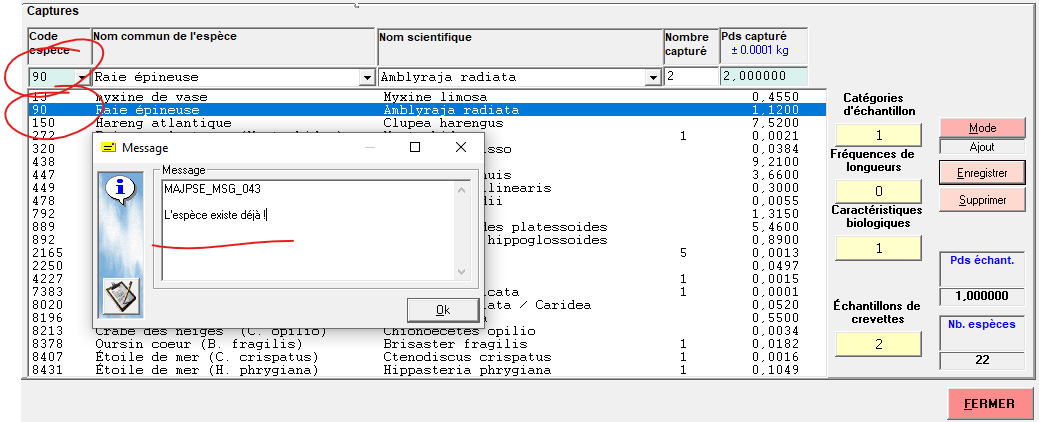Click the message text area in dialog

pos(307,229)
